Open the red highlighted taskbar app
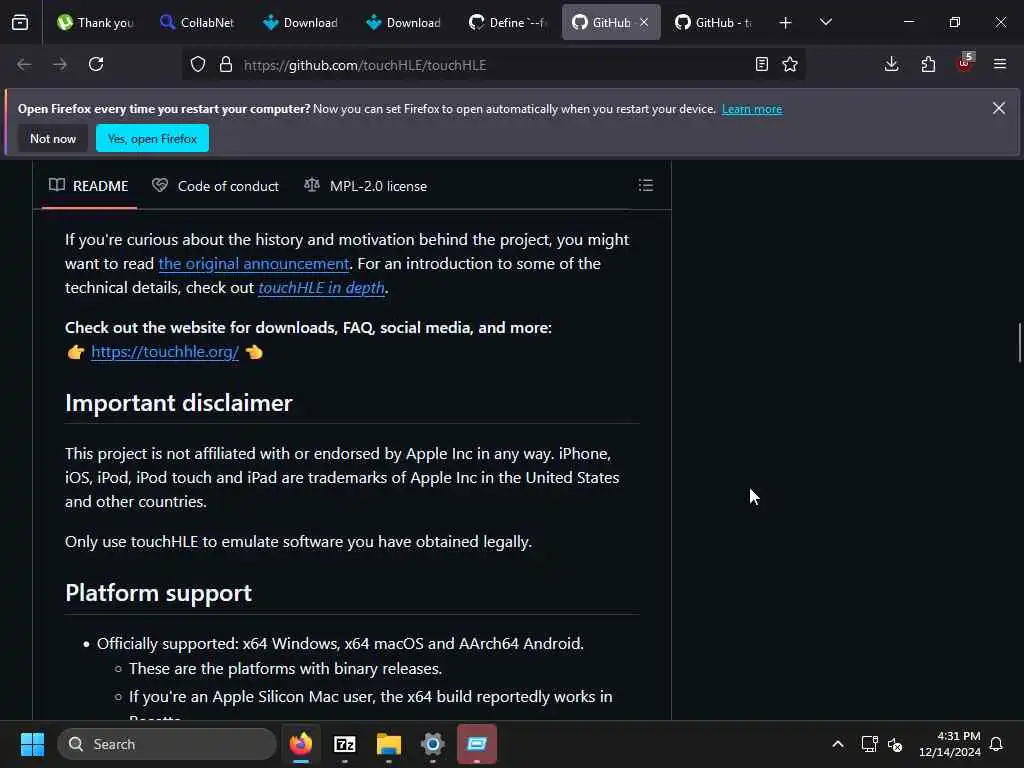1024x768 pixels. pyautogui.click(x=477, y=744)
